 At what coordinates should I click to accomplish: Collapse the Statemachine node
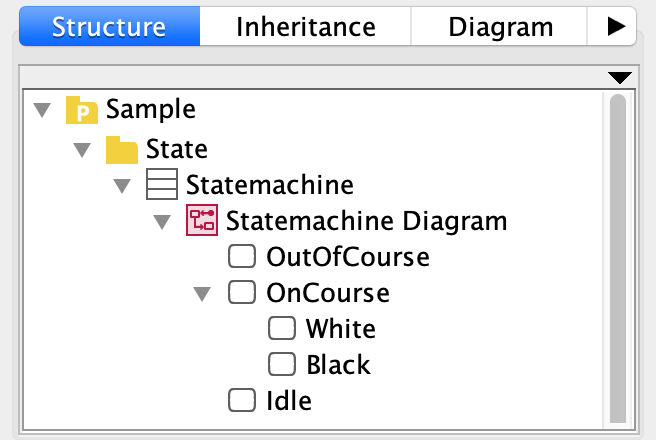(122, 186)
